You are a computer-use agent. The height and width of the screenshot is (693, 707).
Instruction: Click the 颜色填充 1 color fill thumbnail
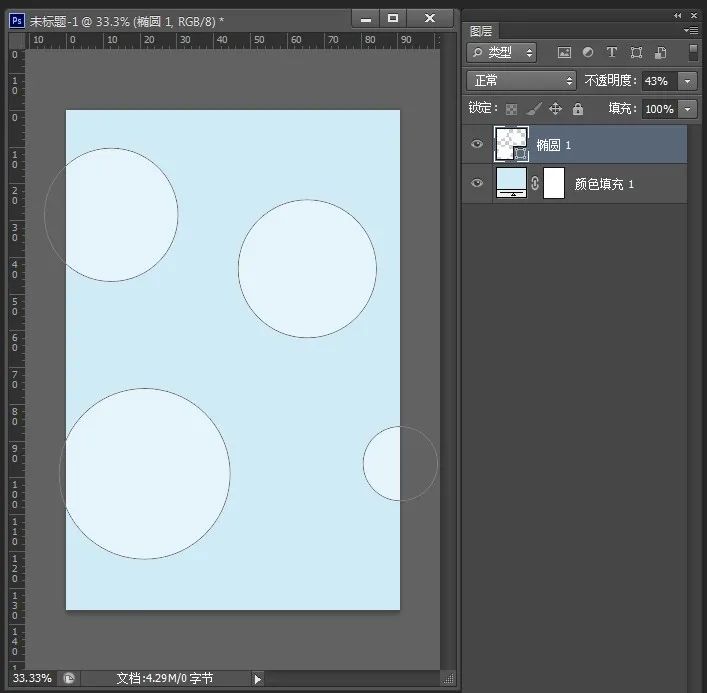511,183
